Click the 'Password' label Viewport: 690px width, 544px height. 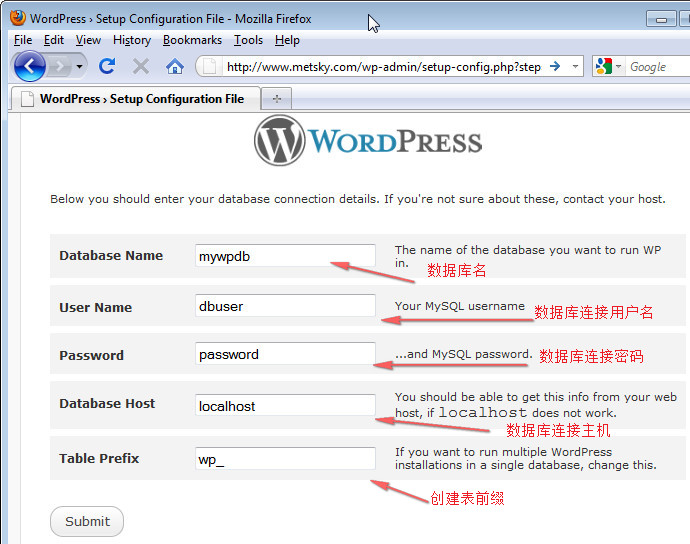click(92, 355)
